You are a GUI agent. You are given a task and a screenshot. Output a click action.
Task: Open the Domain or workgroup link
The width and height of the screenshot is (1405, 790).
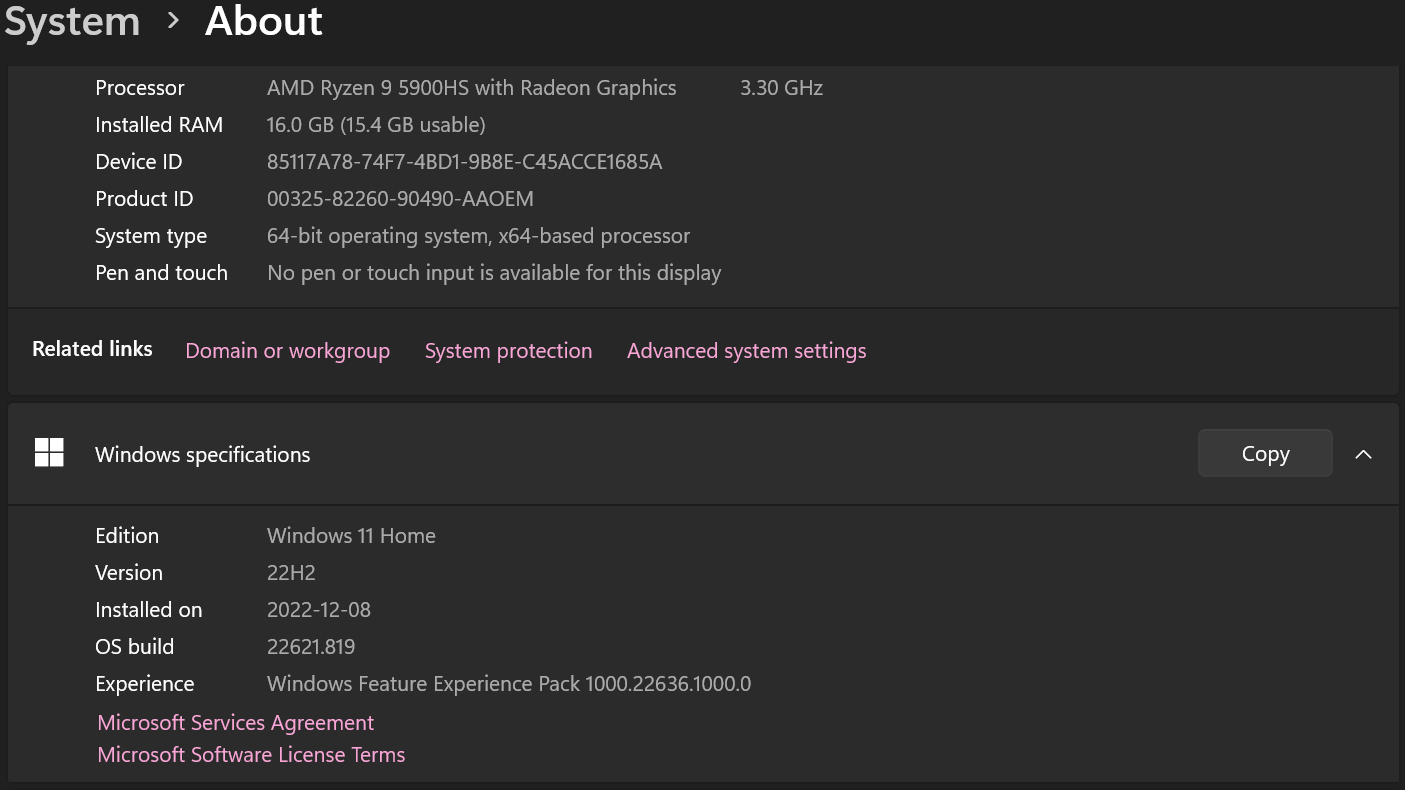tap(287, 351)
